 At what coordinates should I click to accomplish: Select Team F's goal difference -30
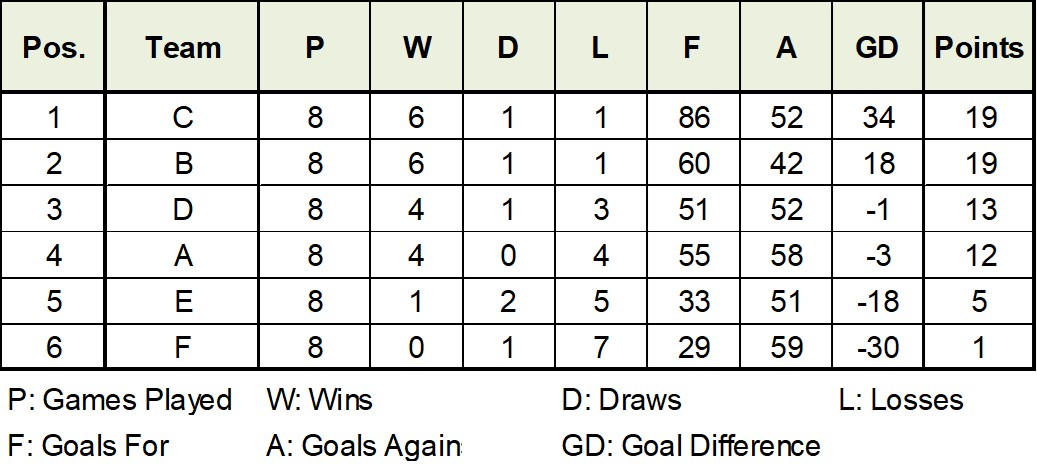click(x=877, y=348)
